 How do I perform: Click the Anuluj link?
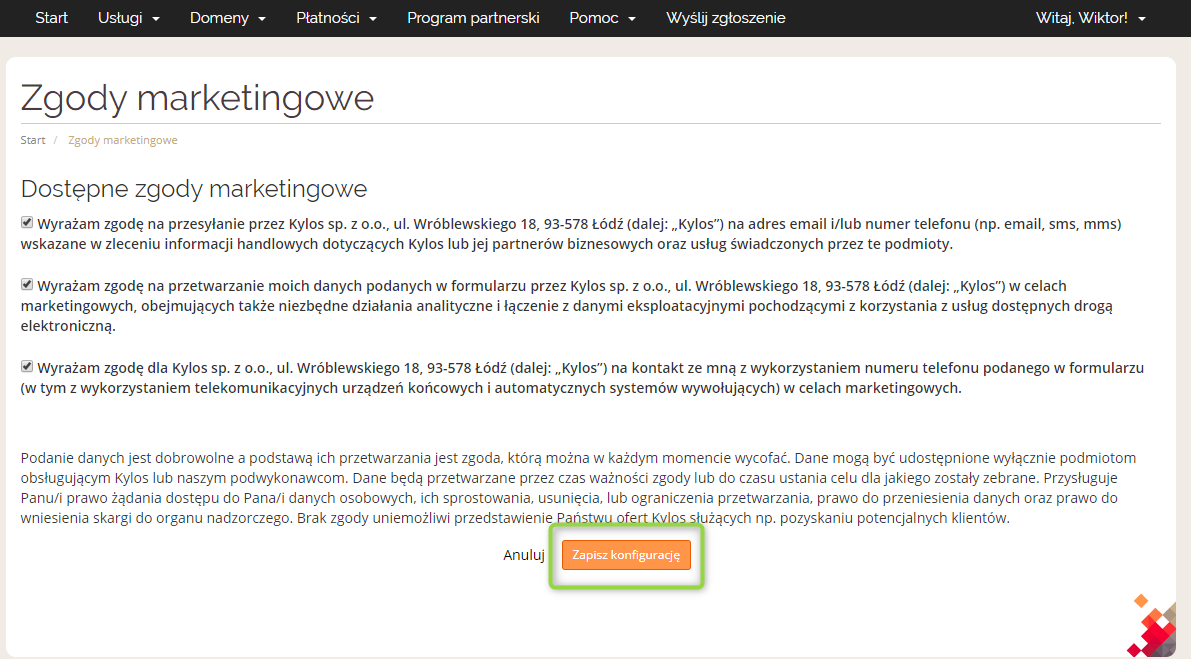click(523, 555)
